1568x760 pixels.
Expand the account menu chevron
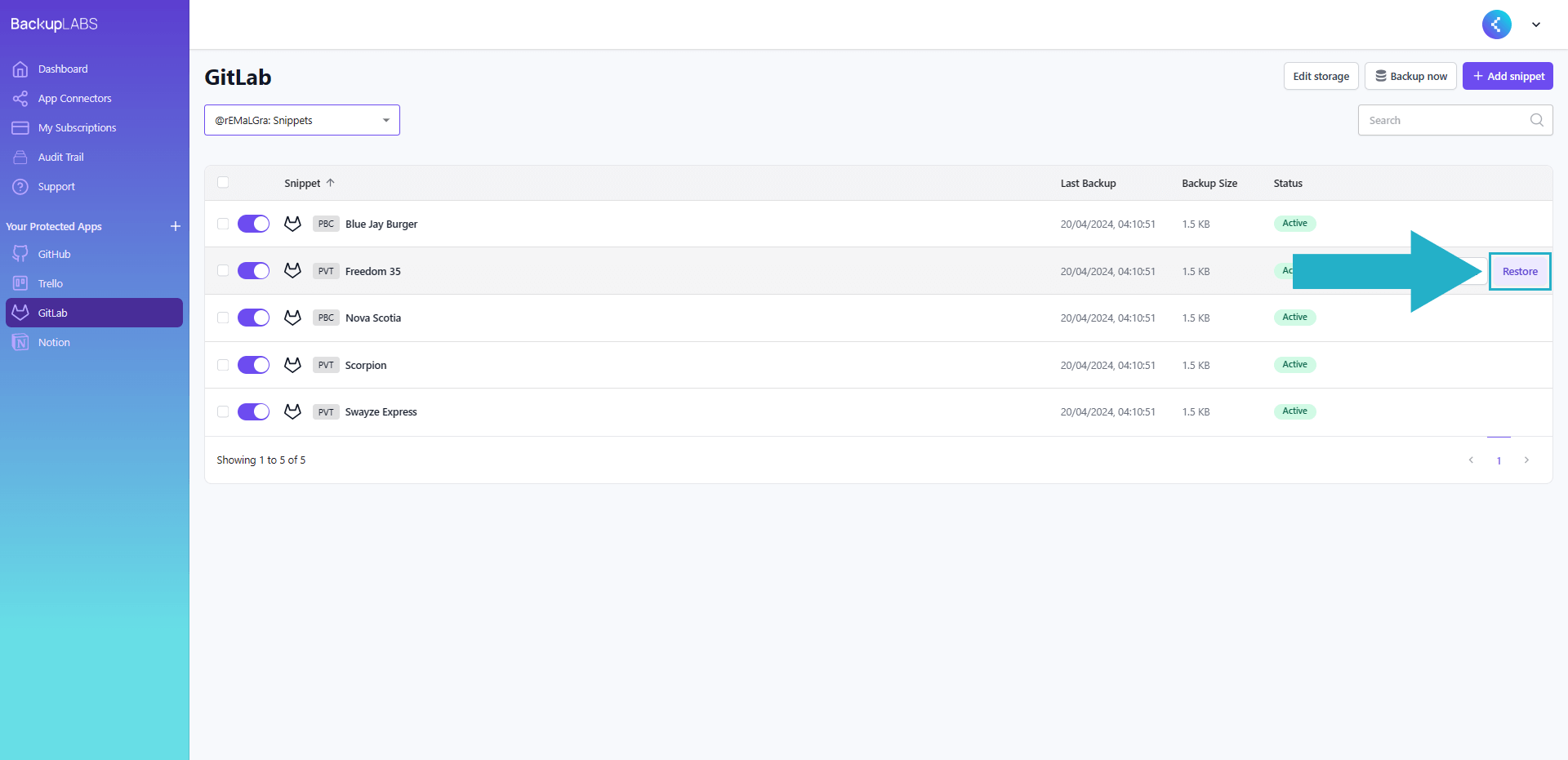1536,24
